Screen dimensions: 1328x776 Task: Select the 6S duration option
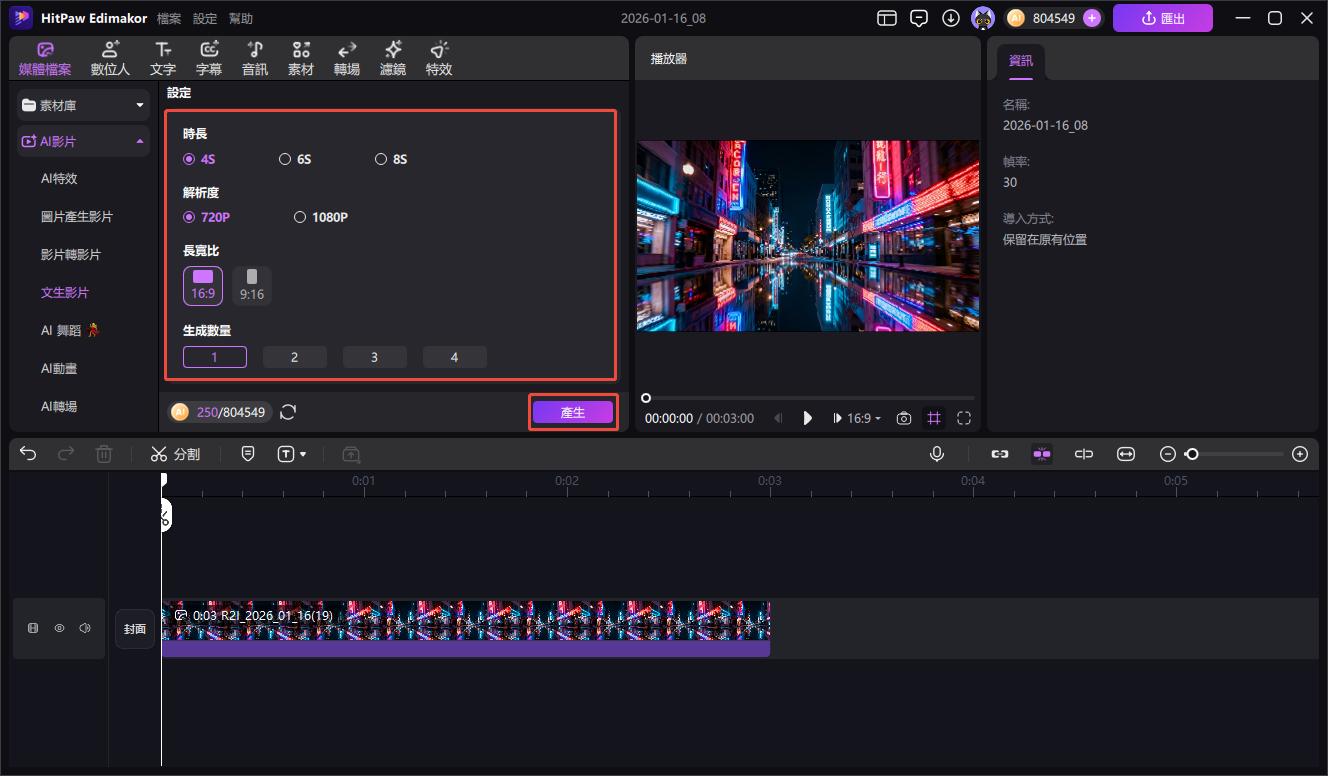(297, 159)
